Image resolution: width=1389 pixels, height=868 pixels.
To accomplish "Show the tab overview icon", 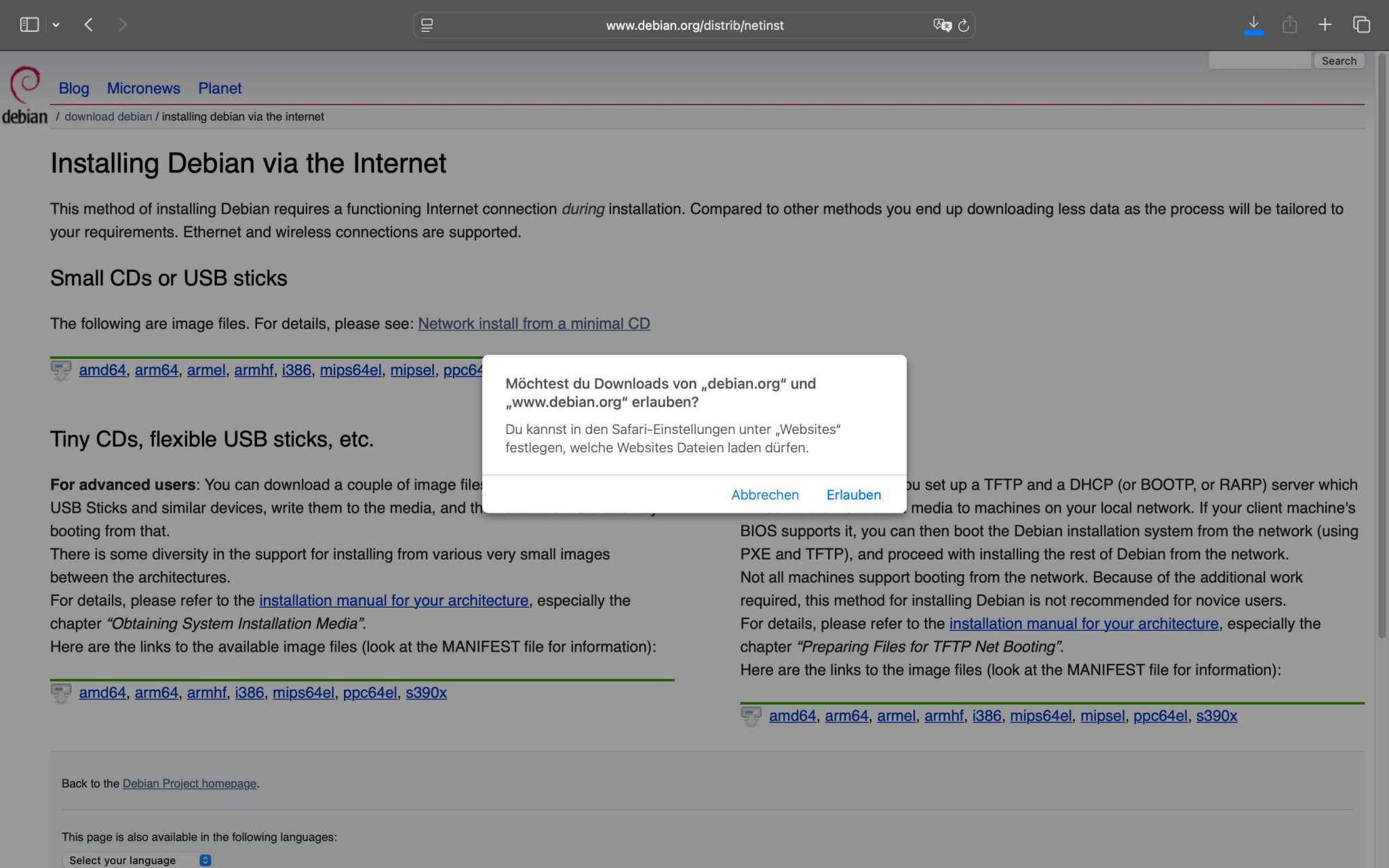I will (x=1361, y=25).
